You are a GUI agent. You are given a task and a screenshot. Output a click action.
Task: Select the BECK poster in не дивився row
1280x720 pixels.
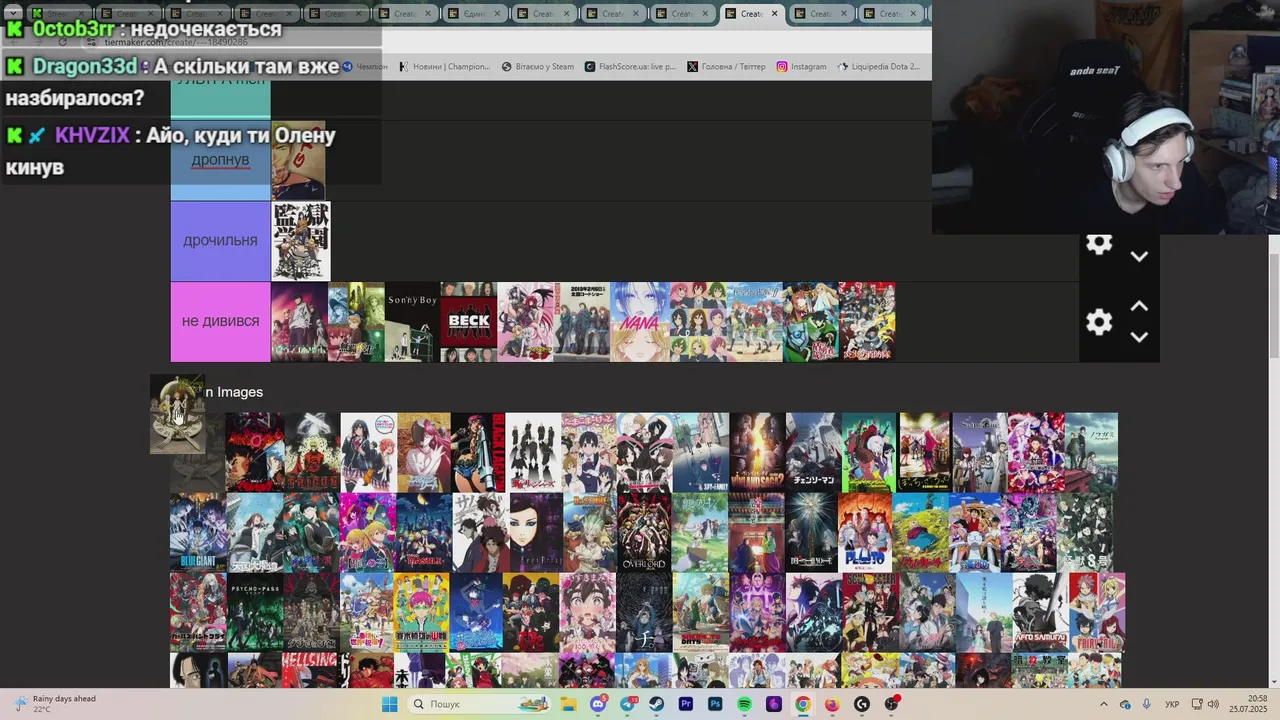coord(468,321)
